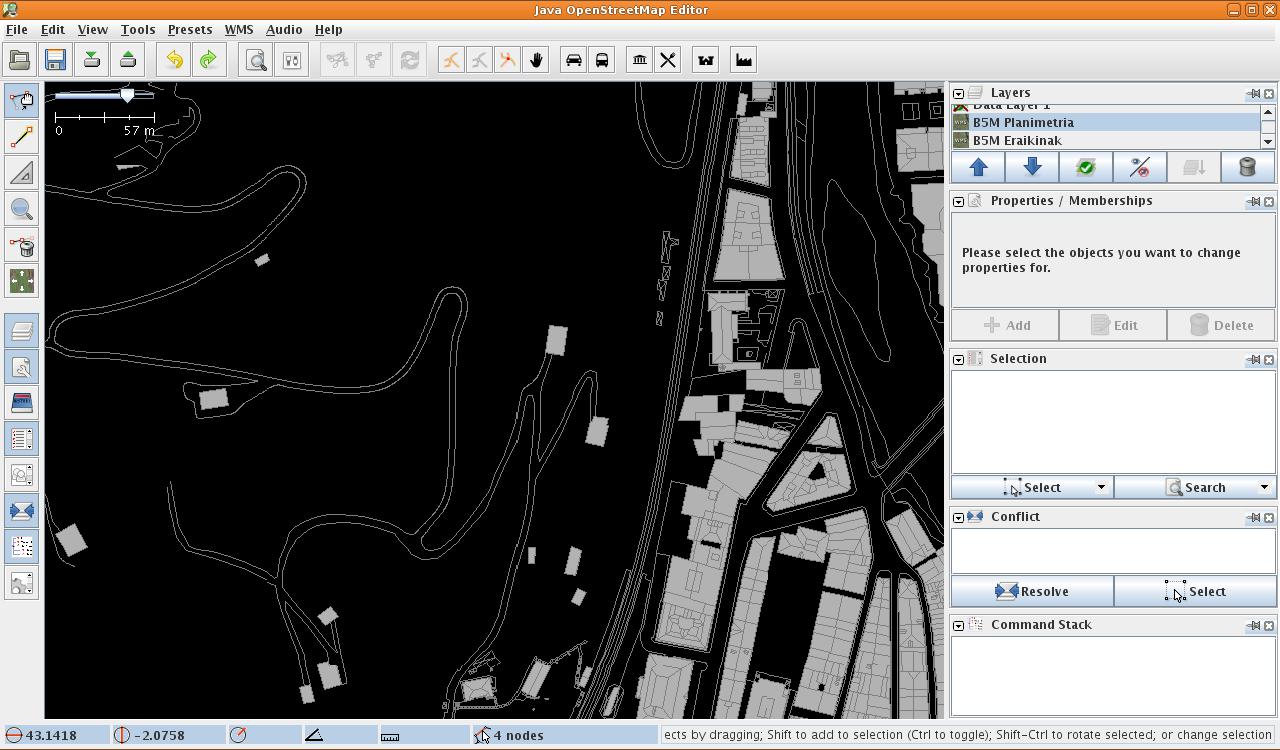Image resolution: width=1280 pixels, height=750 pixels.
Task: Open the WMS menu
Action: [238, 29]
